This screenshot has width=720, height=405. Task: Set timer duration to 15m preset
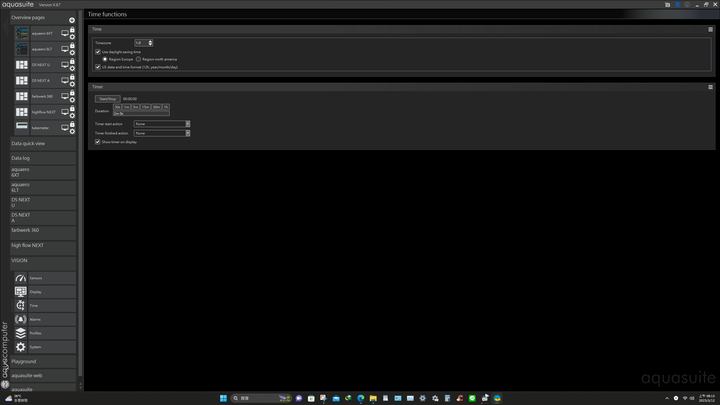pos(146,107)
